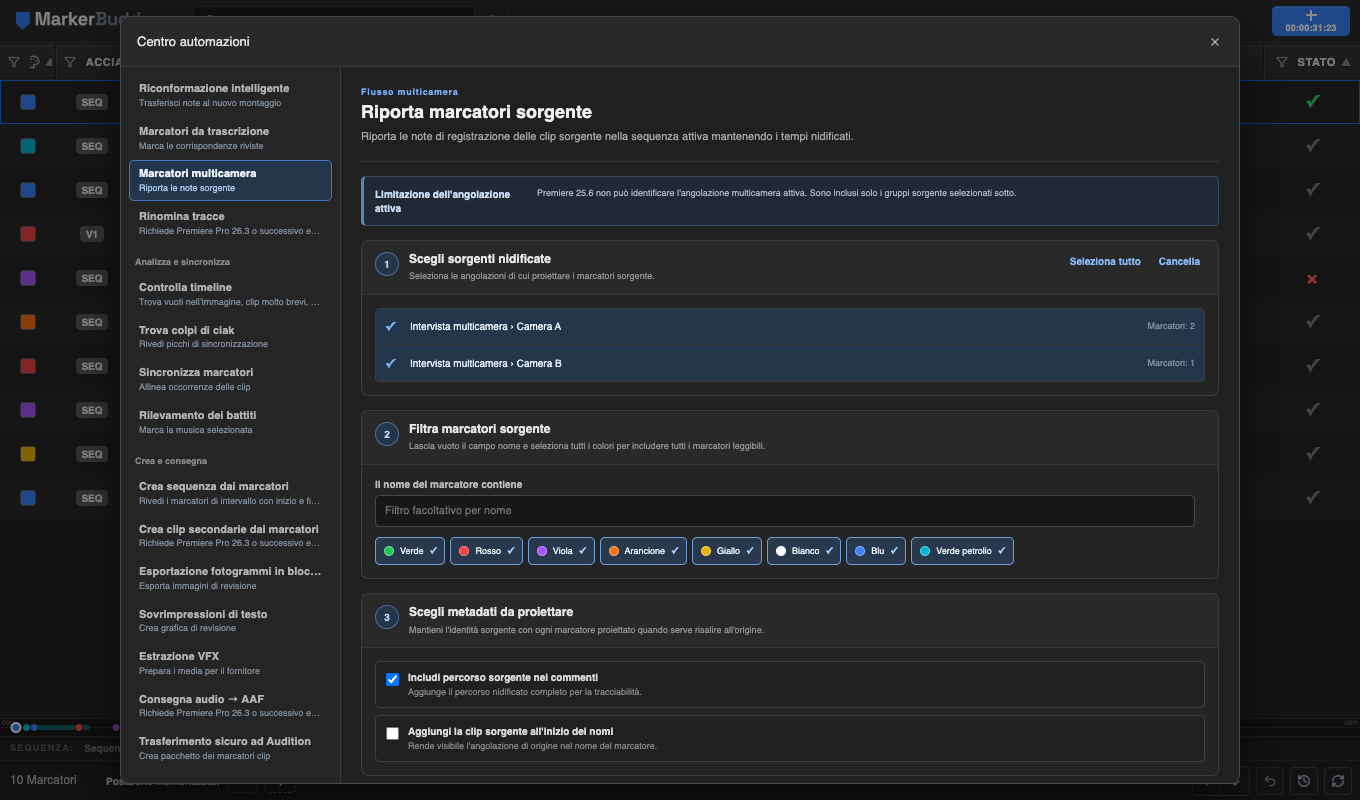Click the marker color palette header icon
The image size is (1360, 800).
pos(35,62)
